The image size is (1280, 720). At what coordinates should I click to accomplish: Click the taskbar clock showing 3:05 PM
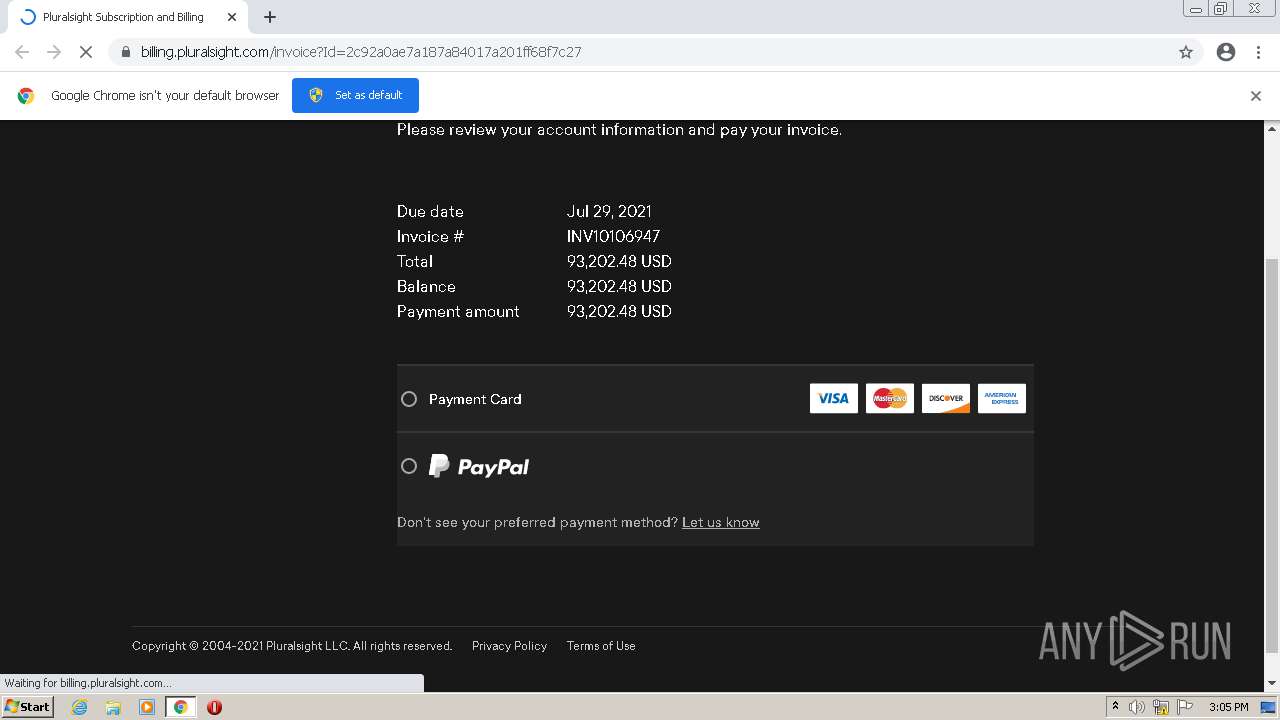tap(1228, 707)
